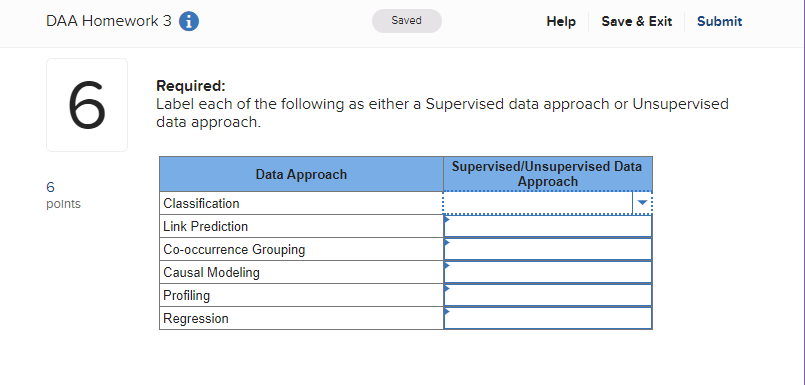The image size is (805, 385).
Task: Click the Data Approach column header
Action: pyautogui.click(x=301, y=175)
